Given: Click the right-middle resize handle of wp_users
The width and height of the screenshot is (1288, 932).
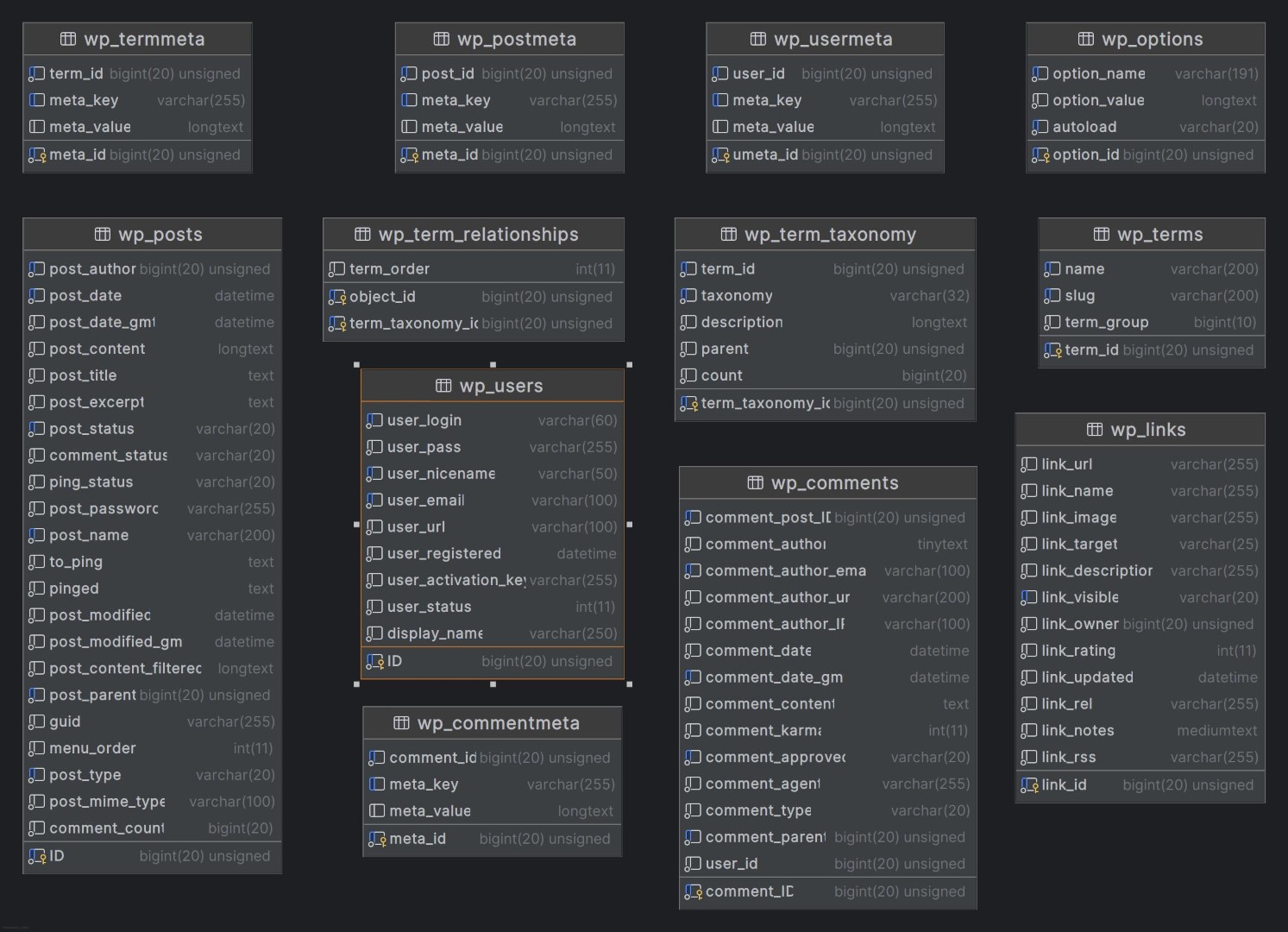Looking at the screenshot, I should pos(630,524).
